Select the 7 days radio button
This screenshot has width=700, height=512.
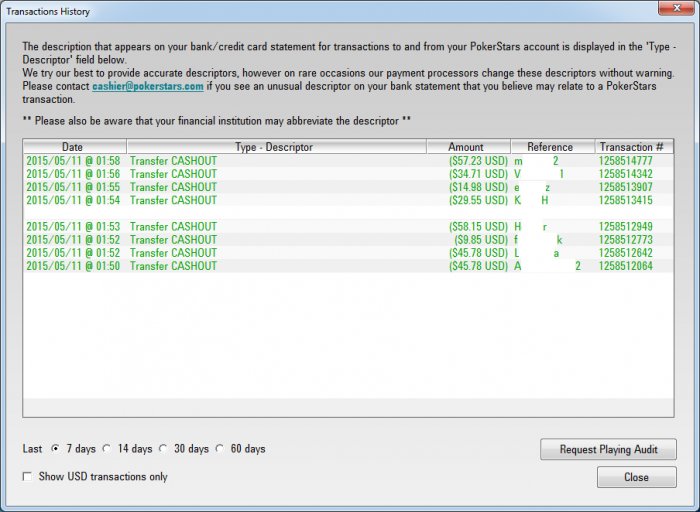tap(55, 448)
